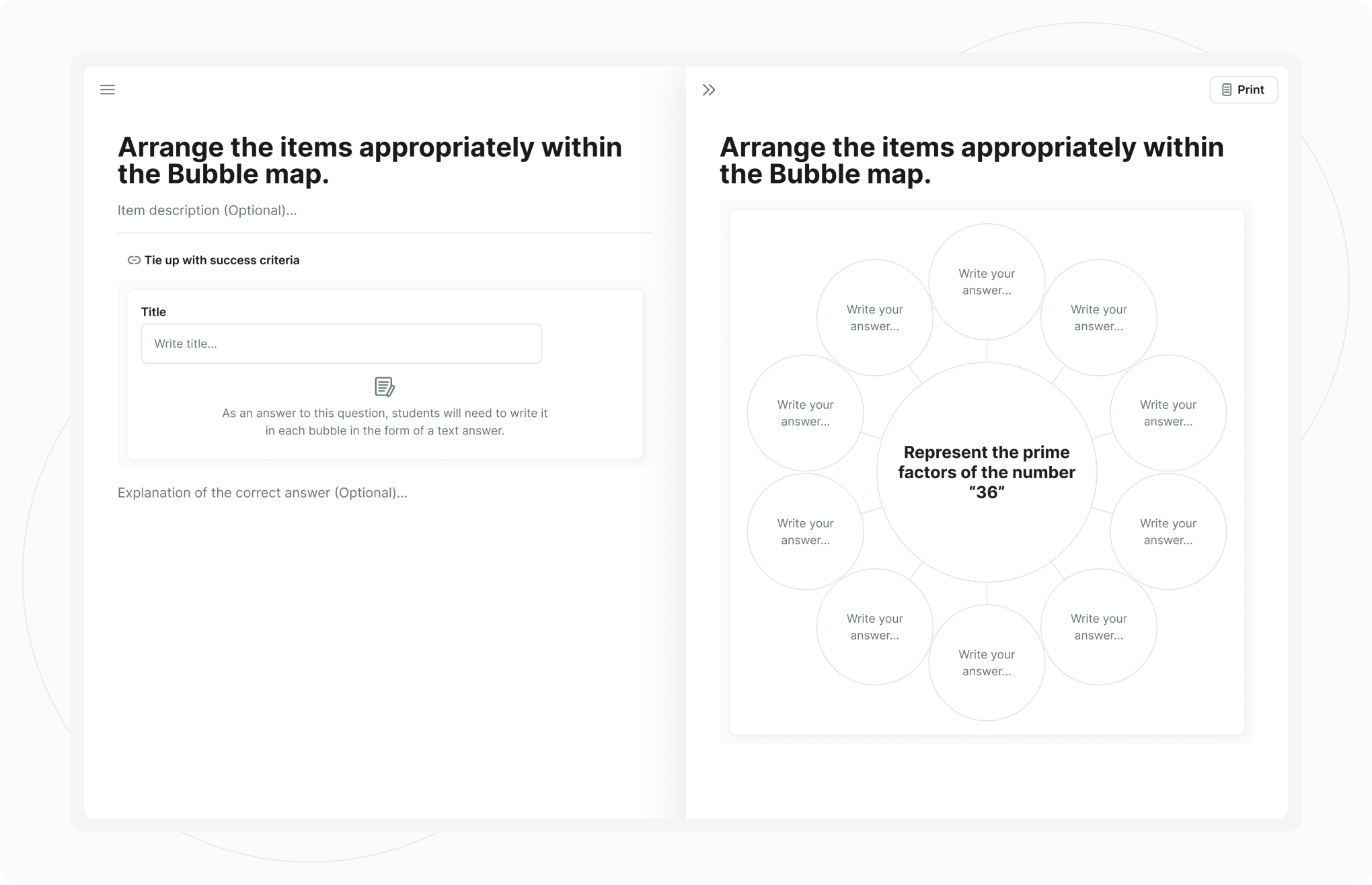Click the link icon beside success criteria

tap(134, 260)
